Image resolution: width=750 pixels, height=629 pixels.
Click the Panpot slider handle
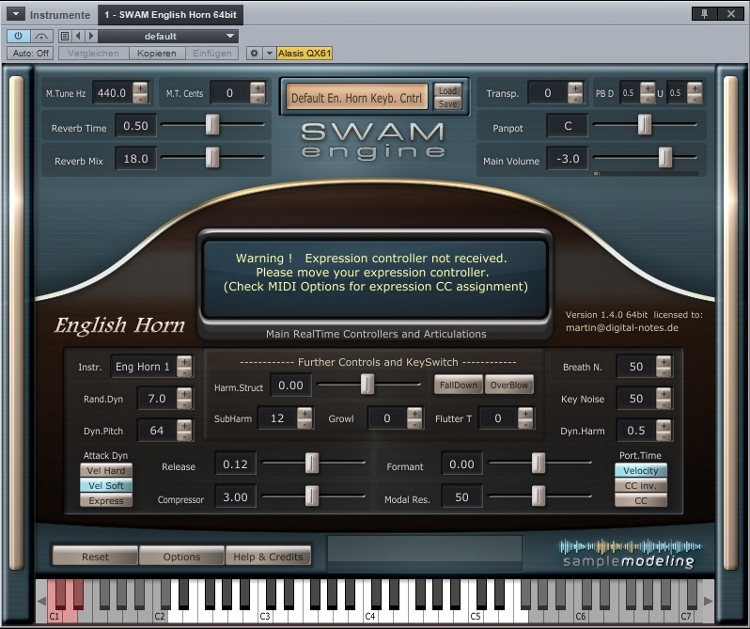(645, 124)
